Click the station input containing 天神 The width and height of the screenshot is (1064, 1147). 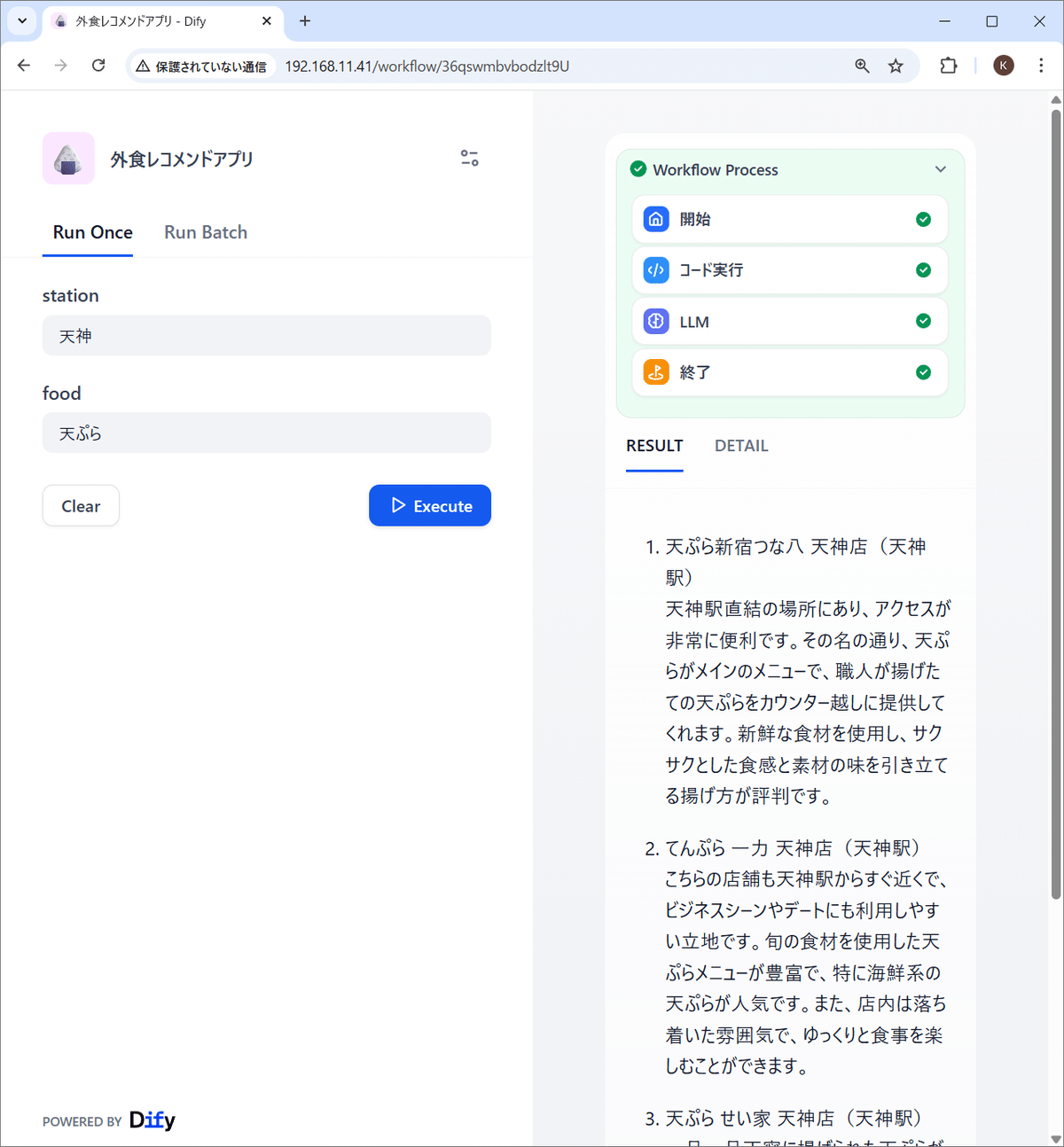pos(266,336)
